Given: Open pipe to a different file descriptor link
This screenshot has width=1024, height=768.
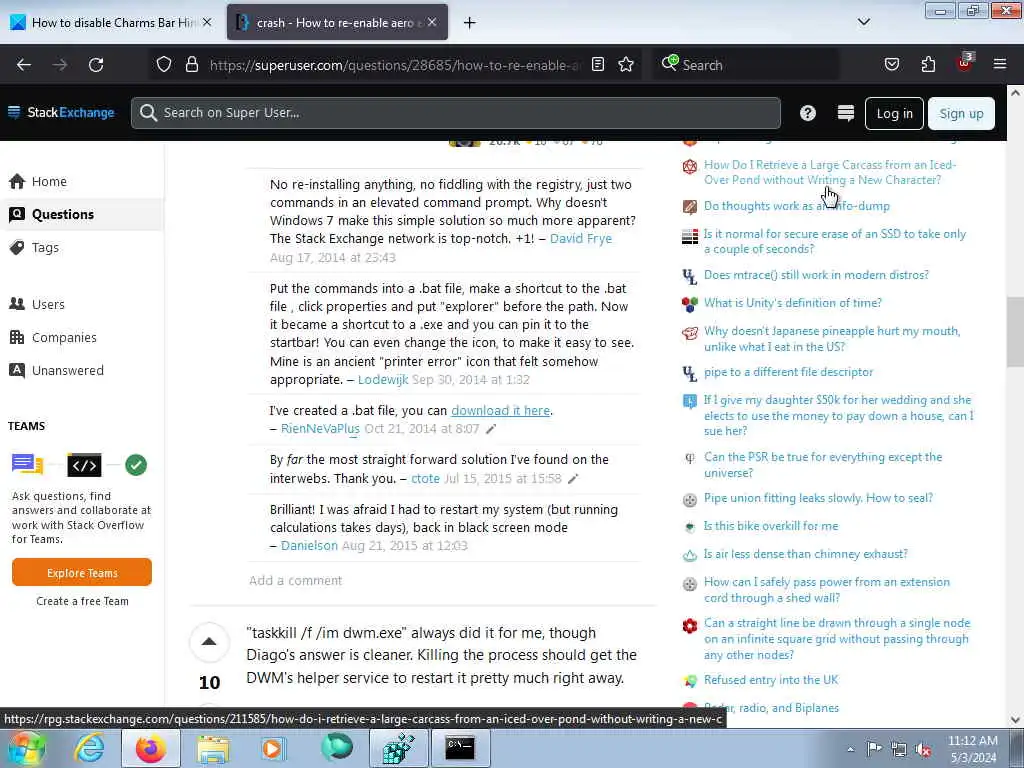Looking at the screenshot, I should [x=788, y=372].
